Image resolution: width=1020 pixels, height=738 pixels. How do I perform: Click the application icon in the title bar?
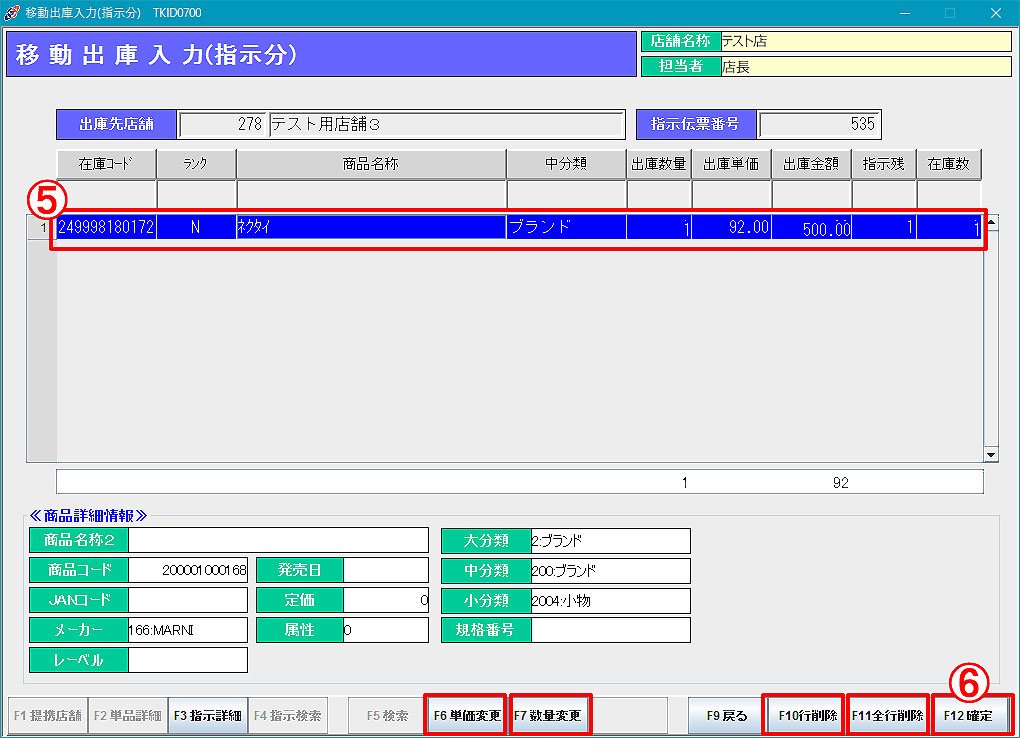12,13
